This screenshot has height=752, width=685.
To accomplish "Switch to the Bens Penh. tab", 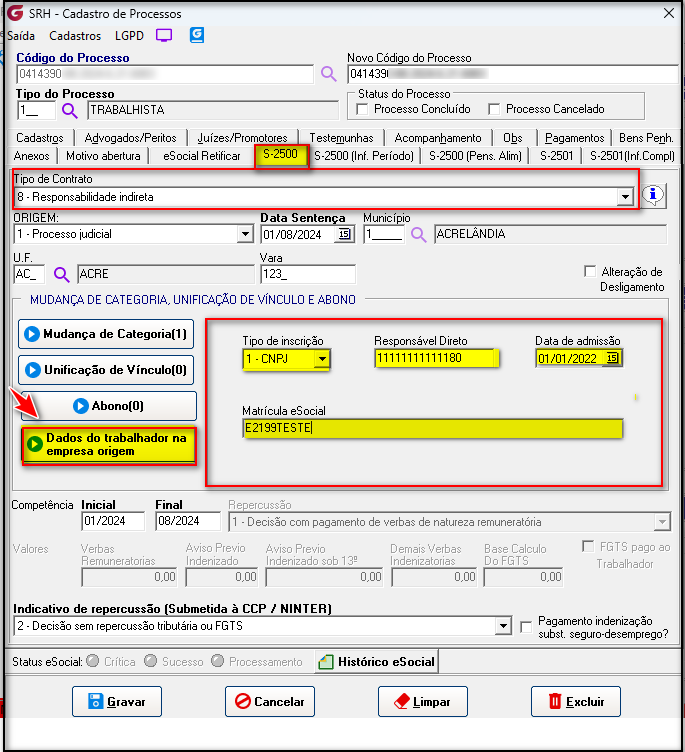I will pos(646,138).
